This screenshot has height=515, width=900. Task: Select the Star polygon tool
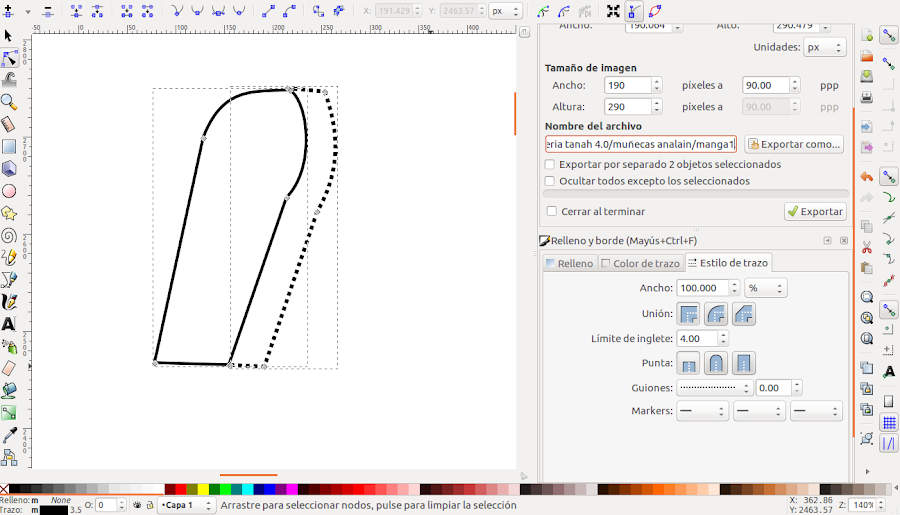point(9,214)
